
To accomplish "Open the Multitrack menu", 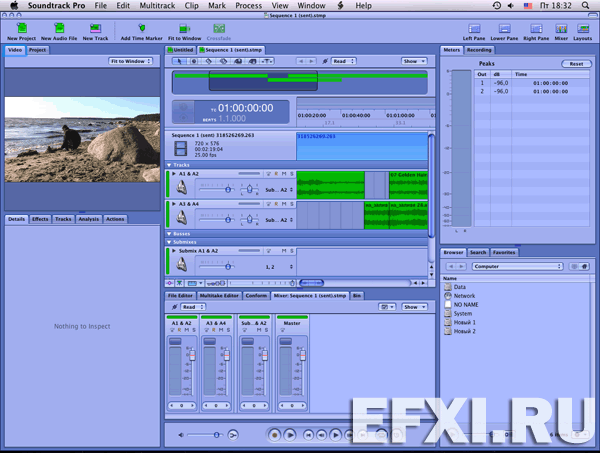I will click(157, 5).
